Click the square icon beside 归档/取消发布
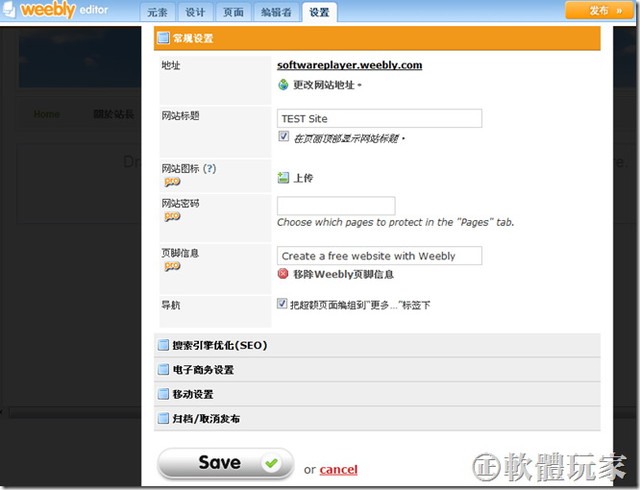 pos(163,418)
